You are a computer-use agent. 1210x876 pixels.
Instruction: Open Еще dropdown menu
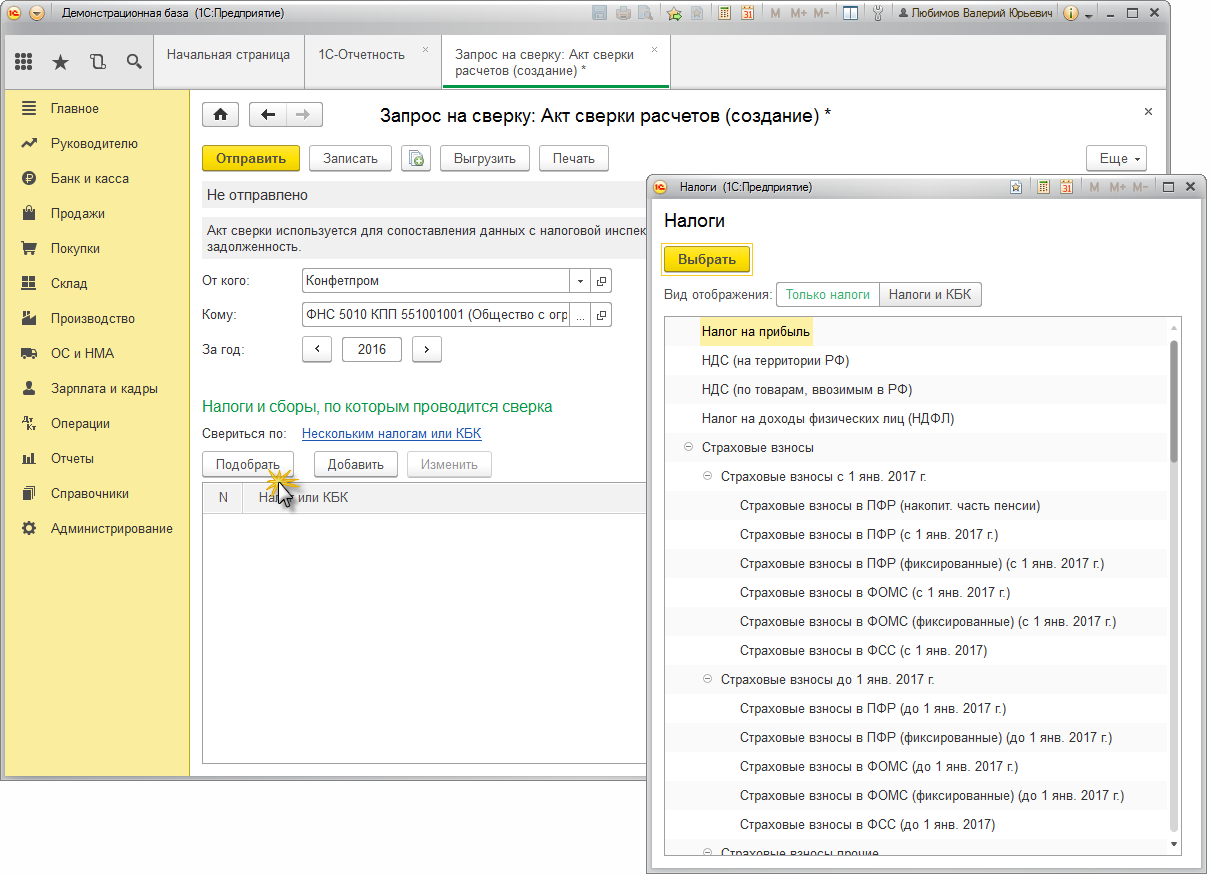(x=1116, y=158)
